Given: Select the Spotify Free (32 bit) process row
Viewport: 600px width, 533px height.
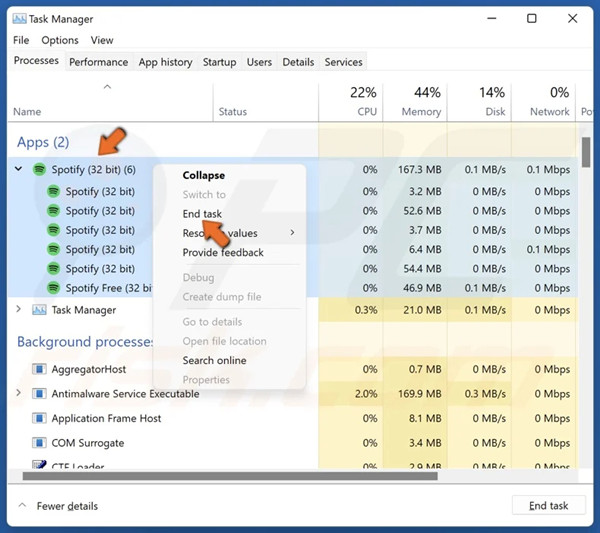Looking at the screenshot, I should coord(293,288).
